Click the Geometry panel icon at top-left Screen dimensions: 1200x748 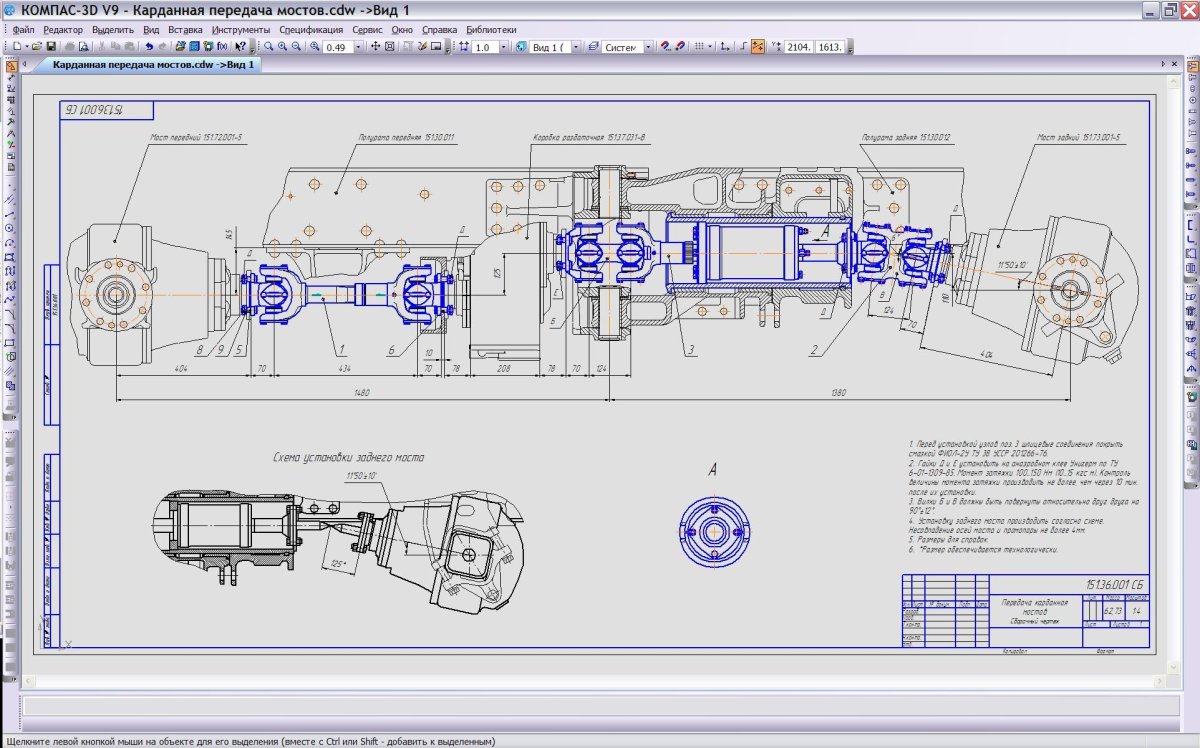click(x=9, y=66)
